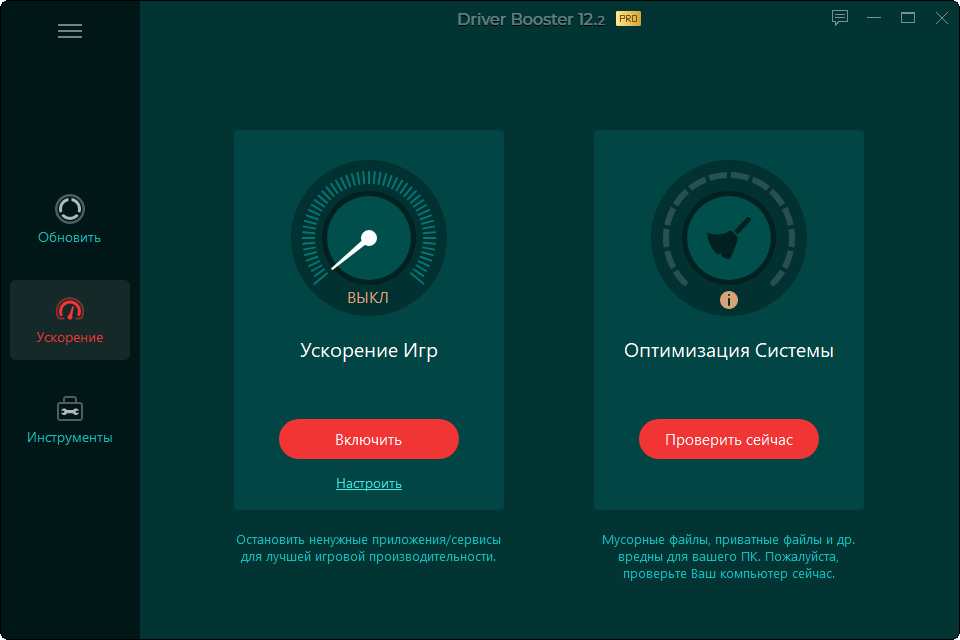Maximize the Driver Booster window
960x640 pixels.
pyautogui.click(x=908, y=18)
